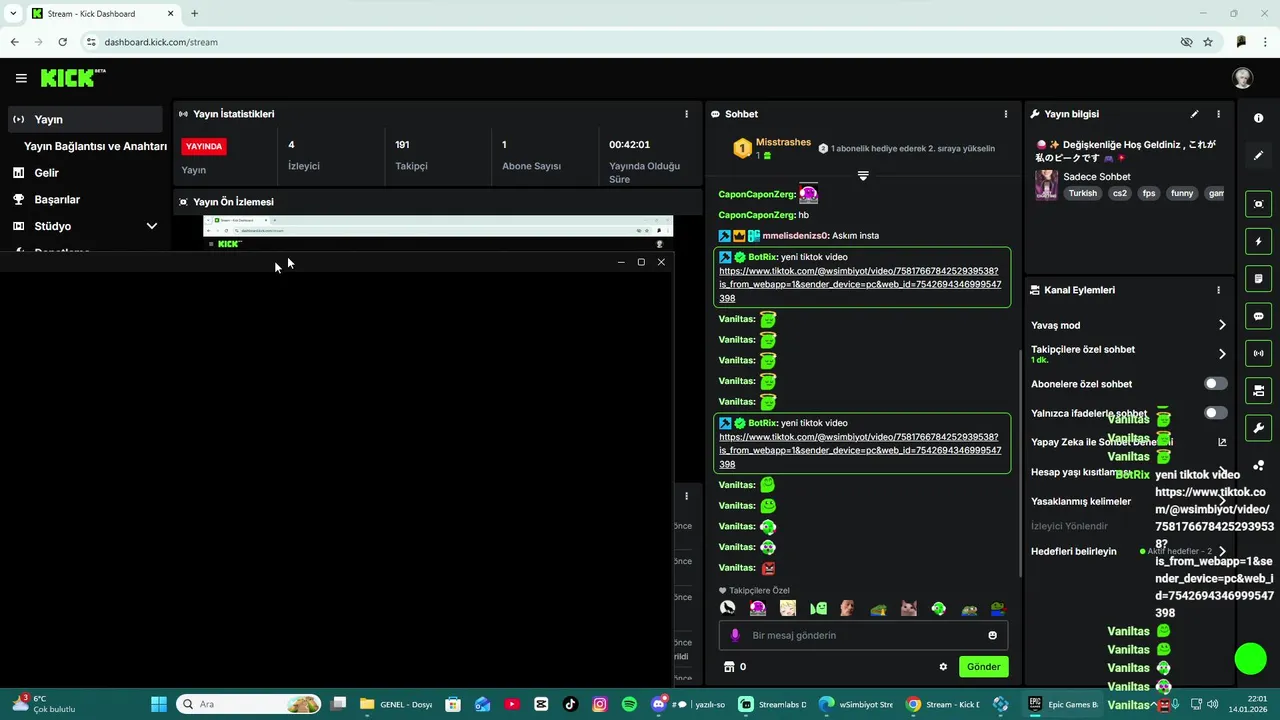
Task: Focus the Bir mesaj gönderin field
Action: (x=863, y=635)
